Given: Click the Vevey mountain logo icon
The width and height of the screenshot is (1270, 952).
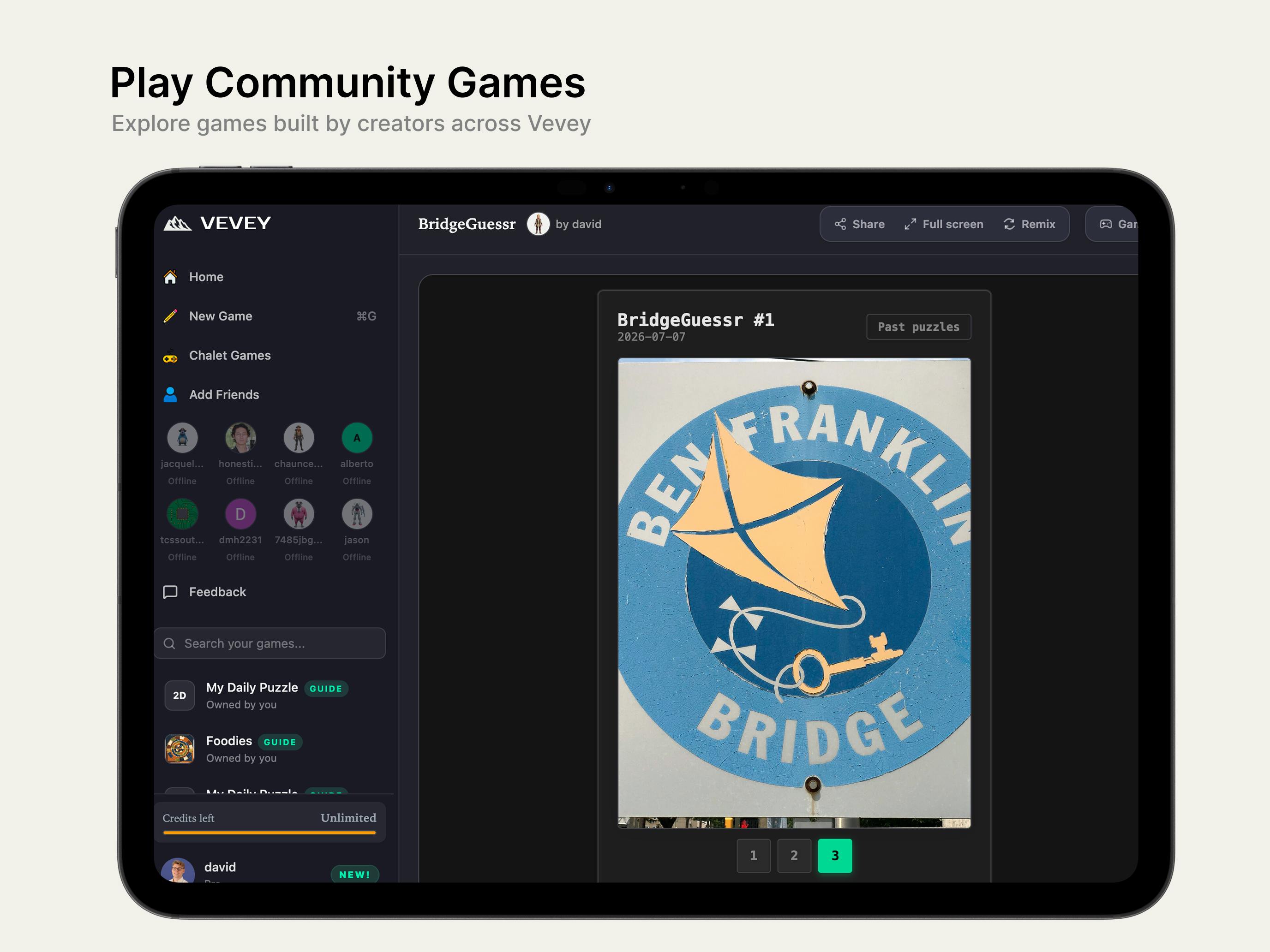Looking at the screenshot, I should pos(177,223).
